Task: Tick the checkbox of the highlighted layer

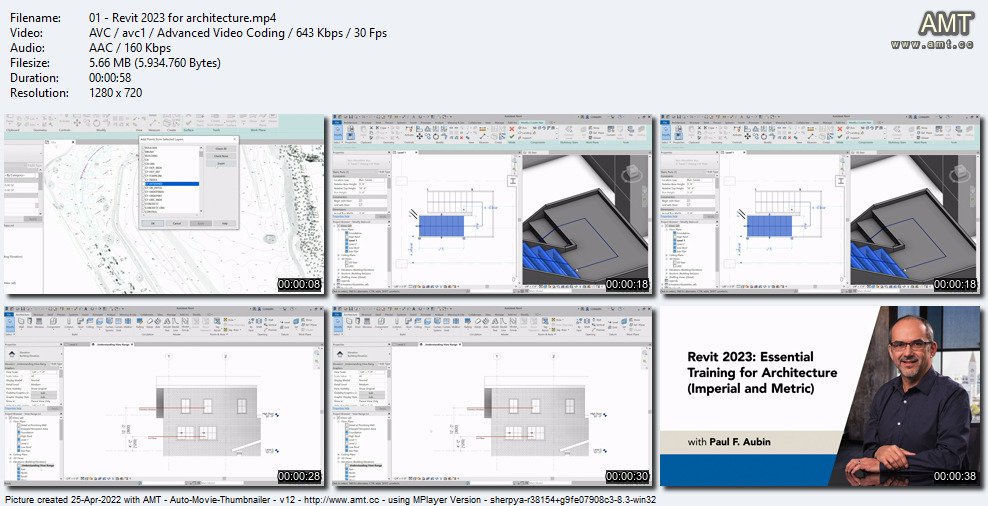Action: [x=143, y=184]
